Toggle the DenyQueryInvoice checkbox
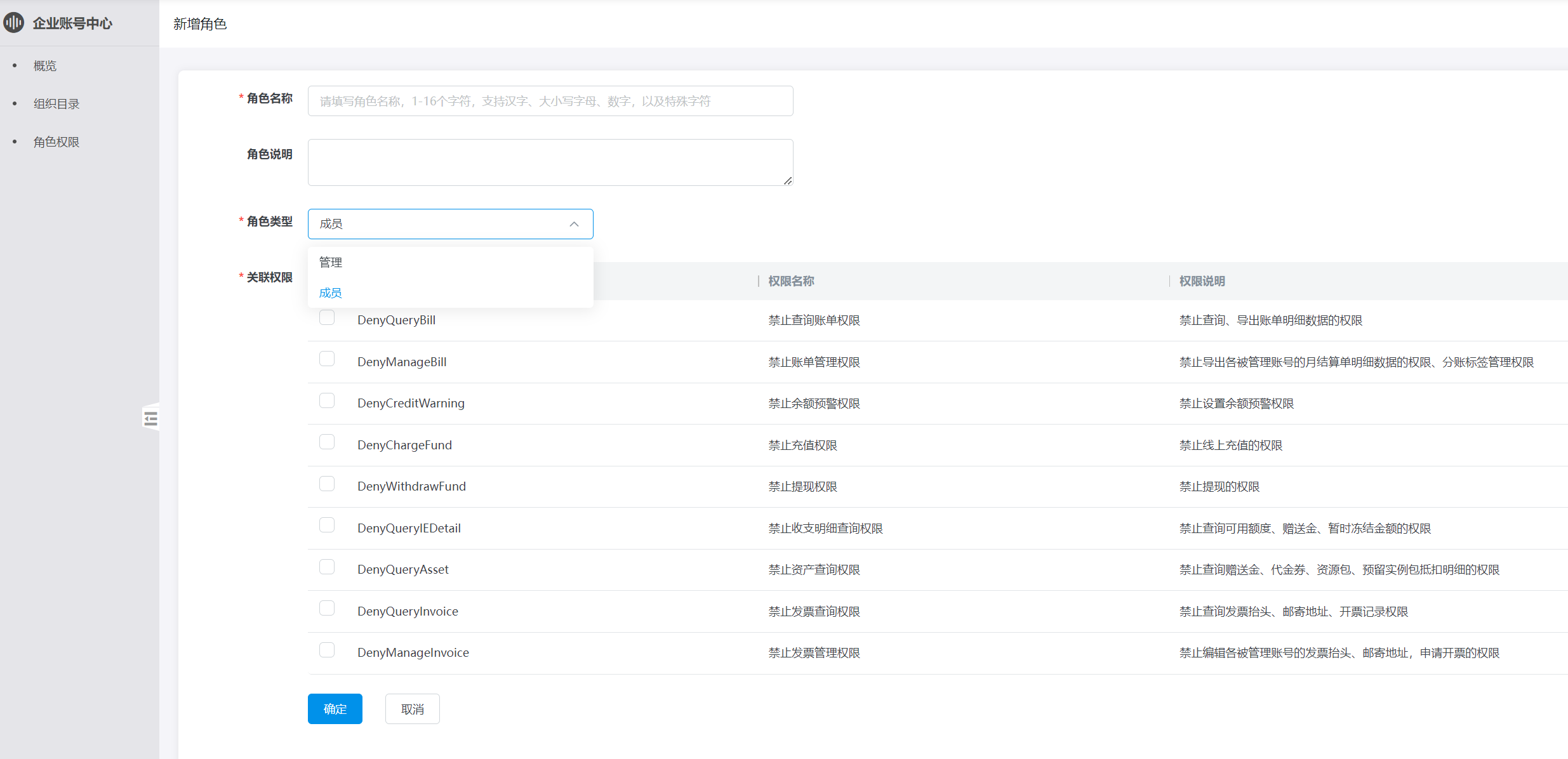The height and width of the screenshot is (759, 1568). tap(327, 609)
